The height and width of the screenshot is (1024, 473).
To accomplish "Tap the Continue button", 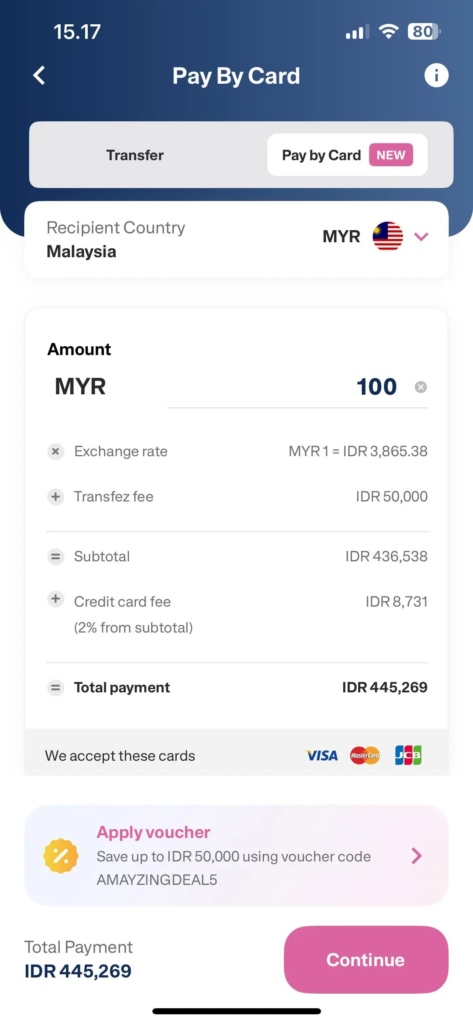I will click(366, 959).
